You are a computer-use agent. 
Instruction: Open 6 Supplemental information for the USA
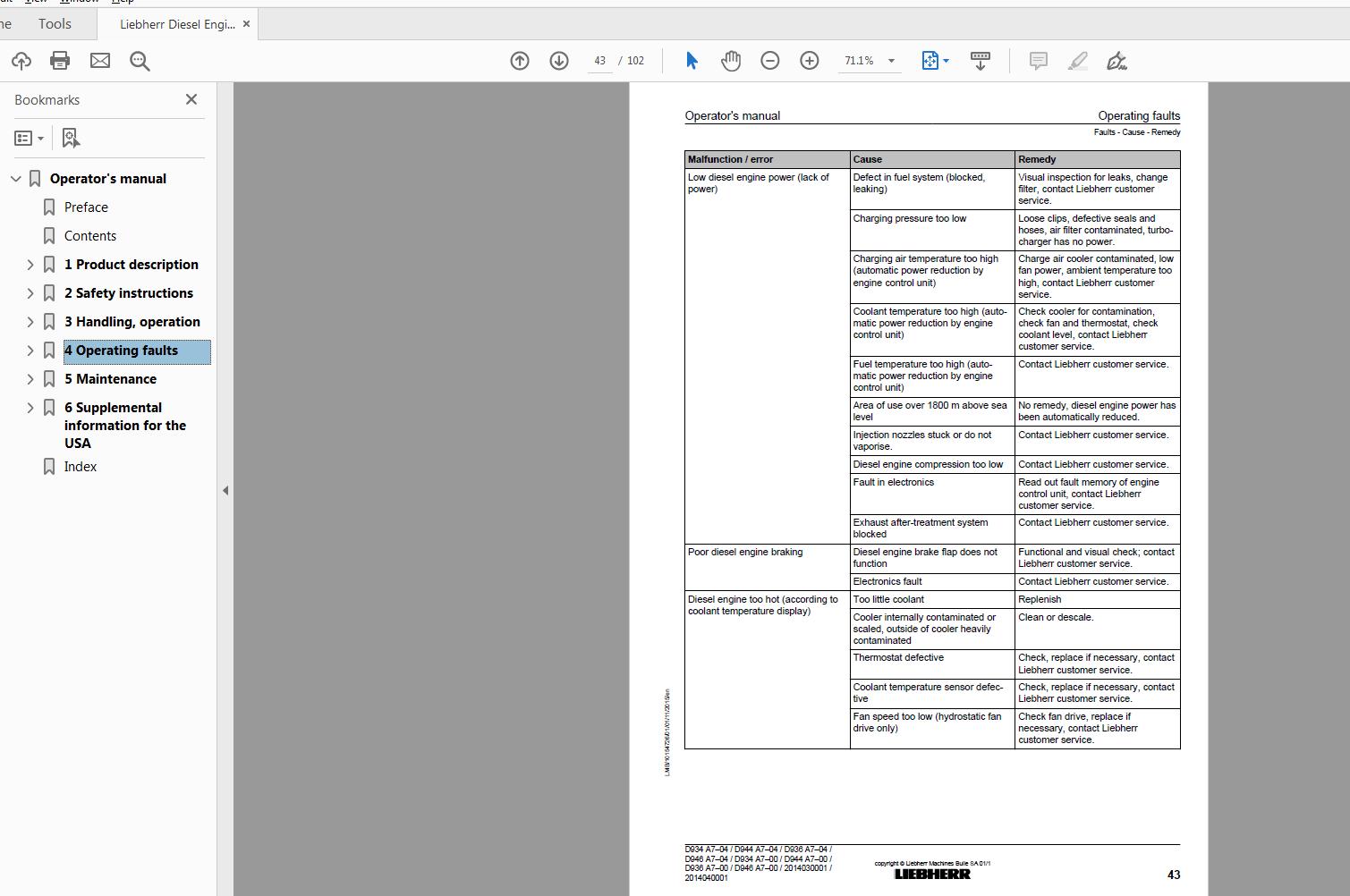coord(125,425)
